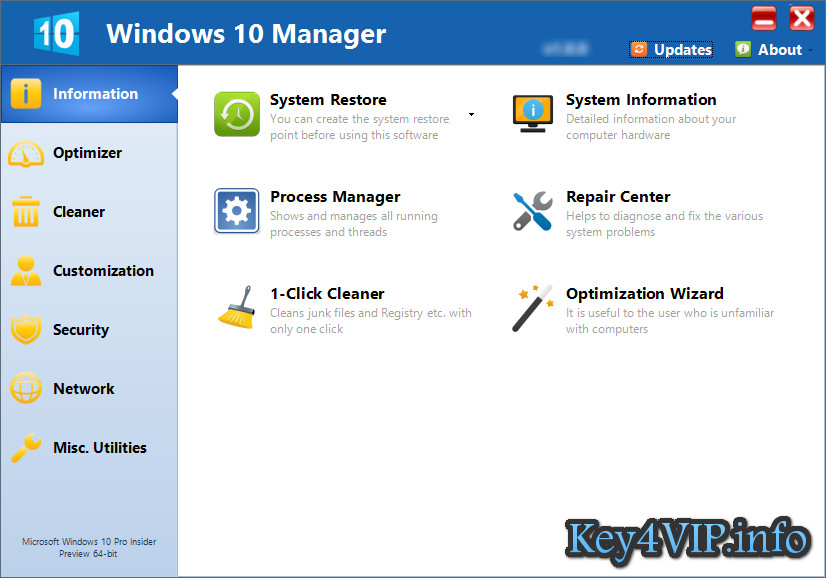Launch Repair Center title link
Image resolution: width=826 pixels, height=578 pixels.
618,197
